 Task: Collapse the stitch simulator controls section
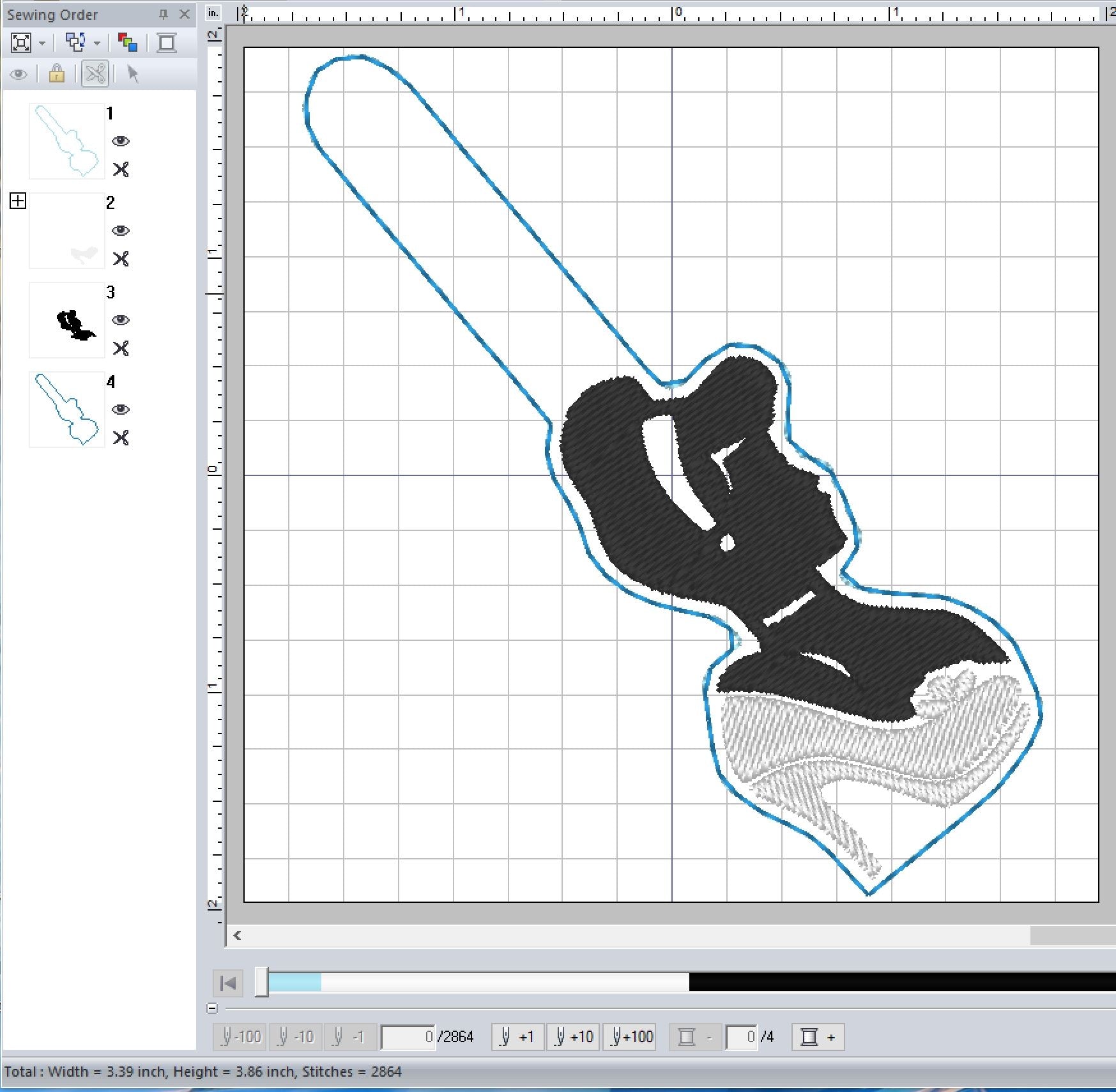point(213,1008)
